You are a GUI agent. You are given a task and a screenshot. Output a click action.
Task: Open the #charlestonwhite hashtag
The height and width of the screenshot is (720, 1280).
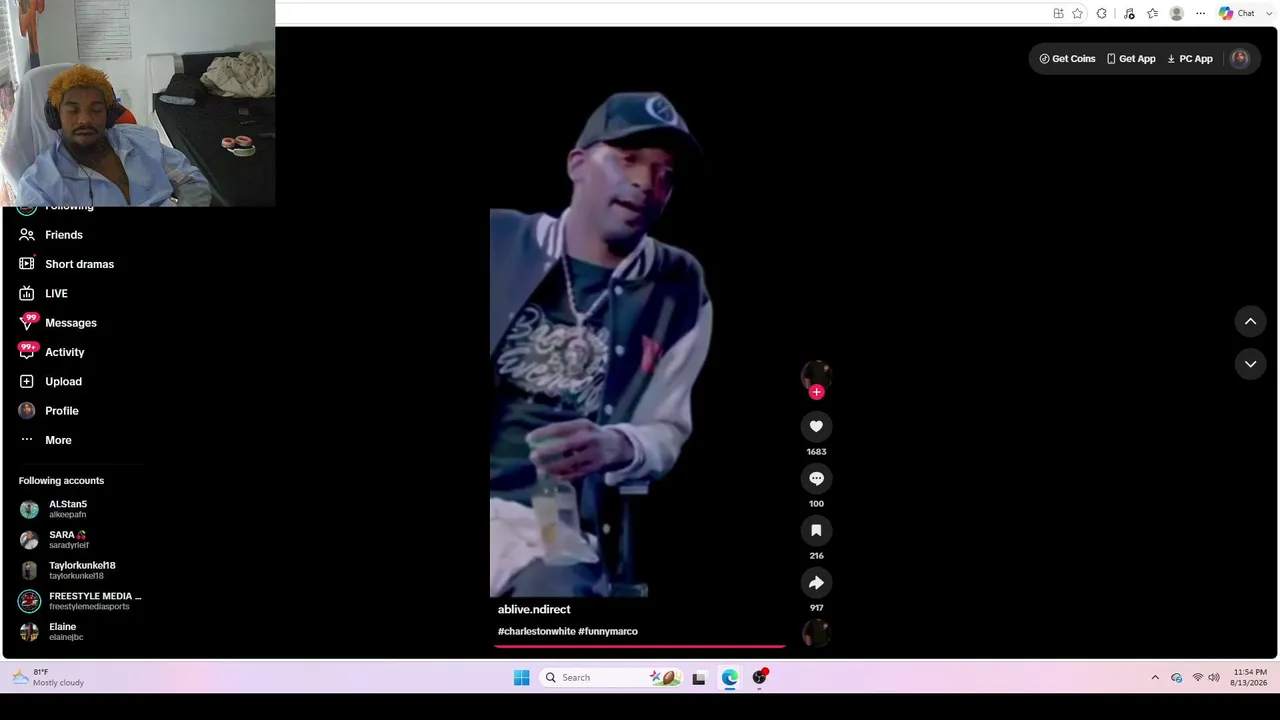[536, 631]
